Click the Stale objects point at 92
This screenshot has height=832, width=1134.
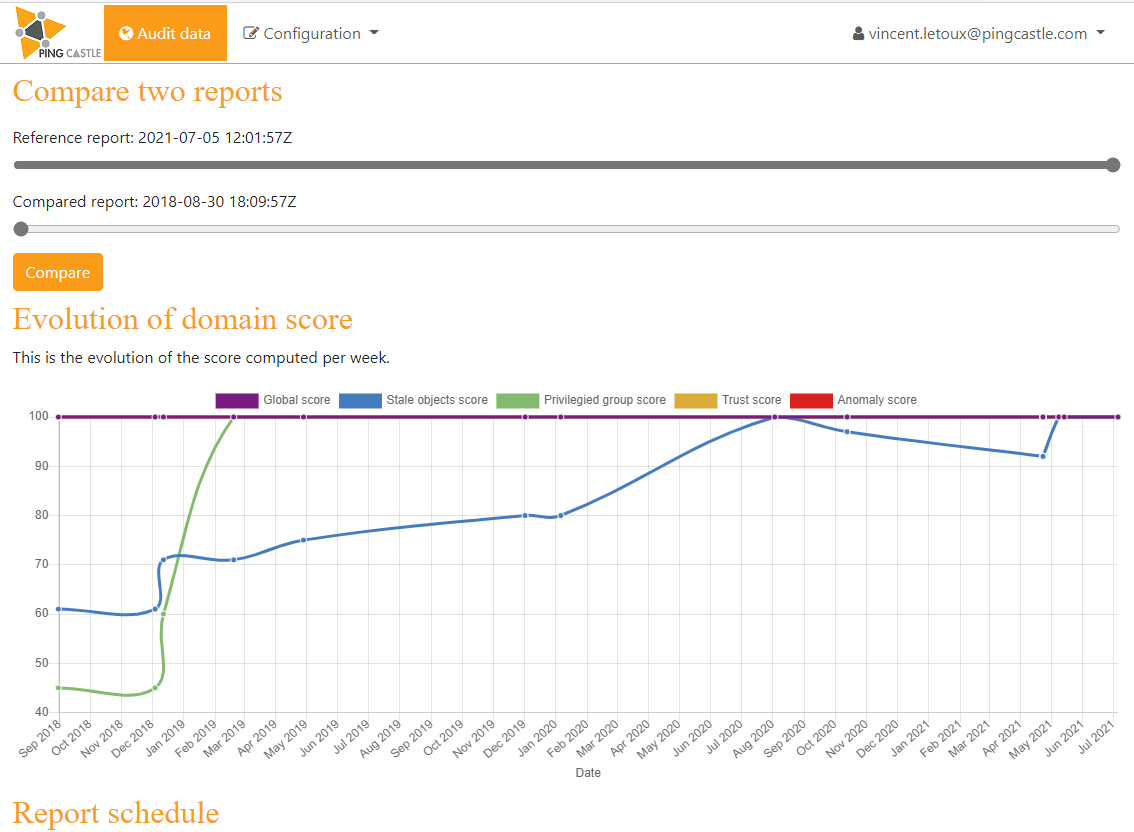1043,456
